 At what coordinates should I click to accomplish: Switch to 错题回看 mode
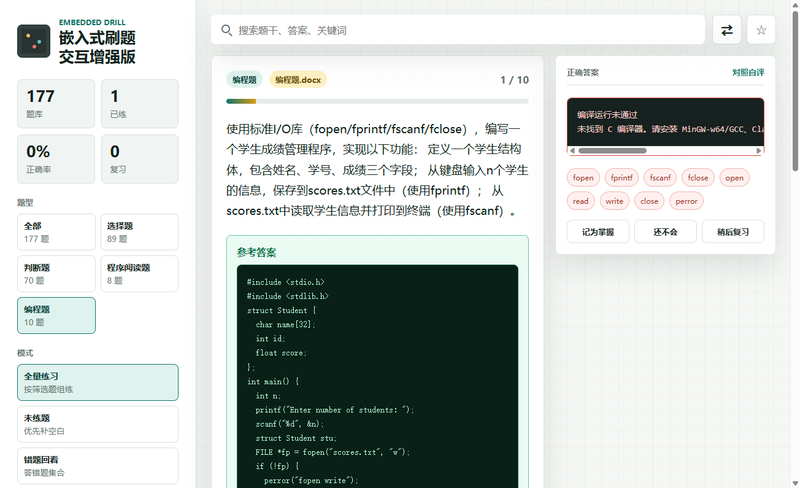point(97,466)
